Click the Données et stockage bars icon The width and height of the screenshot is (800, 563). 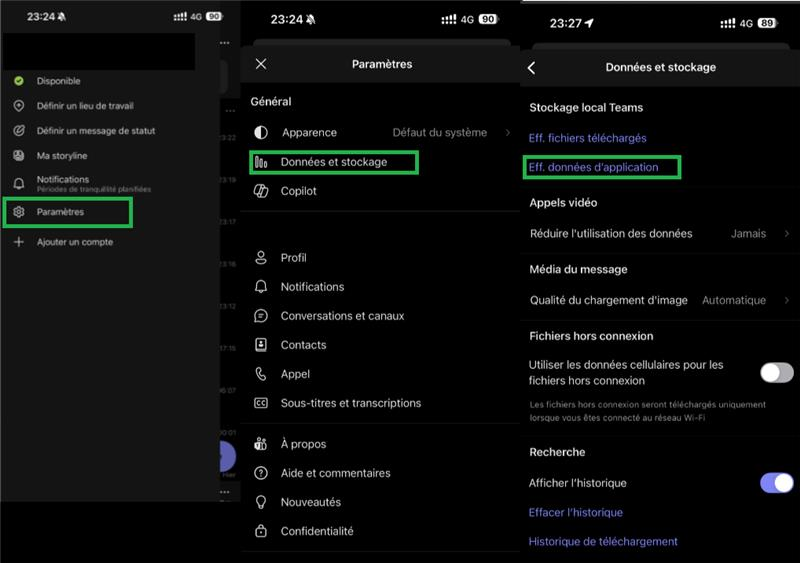(261, 162)
